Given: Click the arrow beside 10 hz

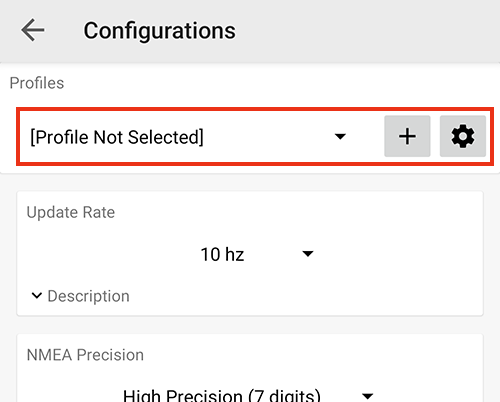Looking at the screenshot, I should point(308,254).
